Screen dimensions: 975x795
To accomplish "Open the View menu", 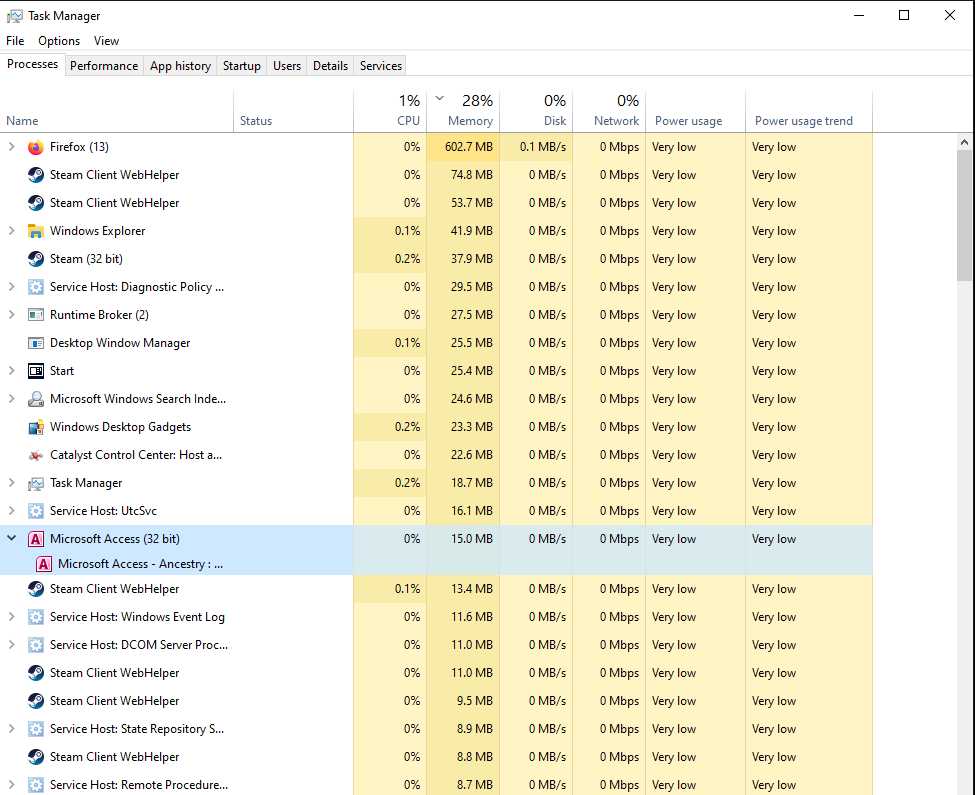I will tap(106, 41).
